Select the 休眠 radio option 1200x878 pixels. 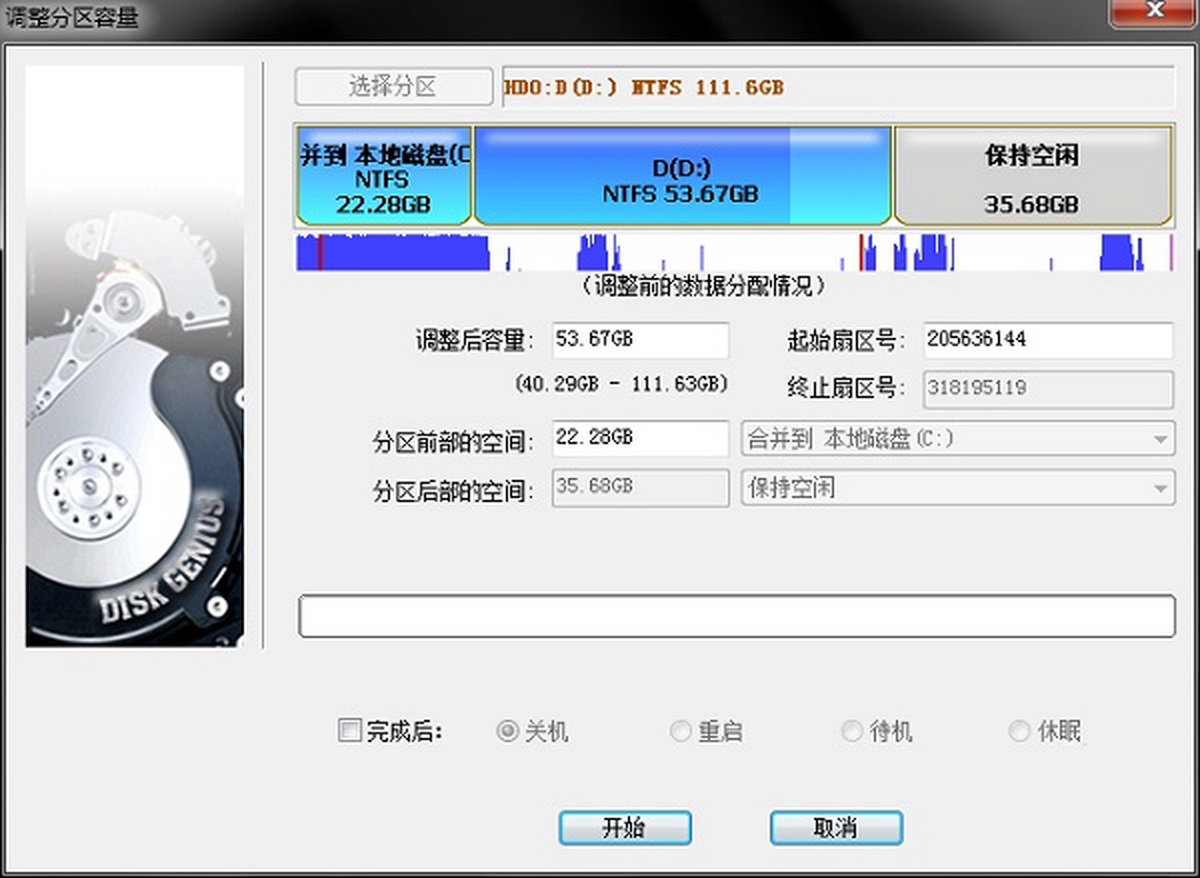point(1019,731)
